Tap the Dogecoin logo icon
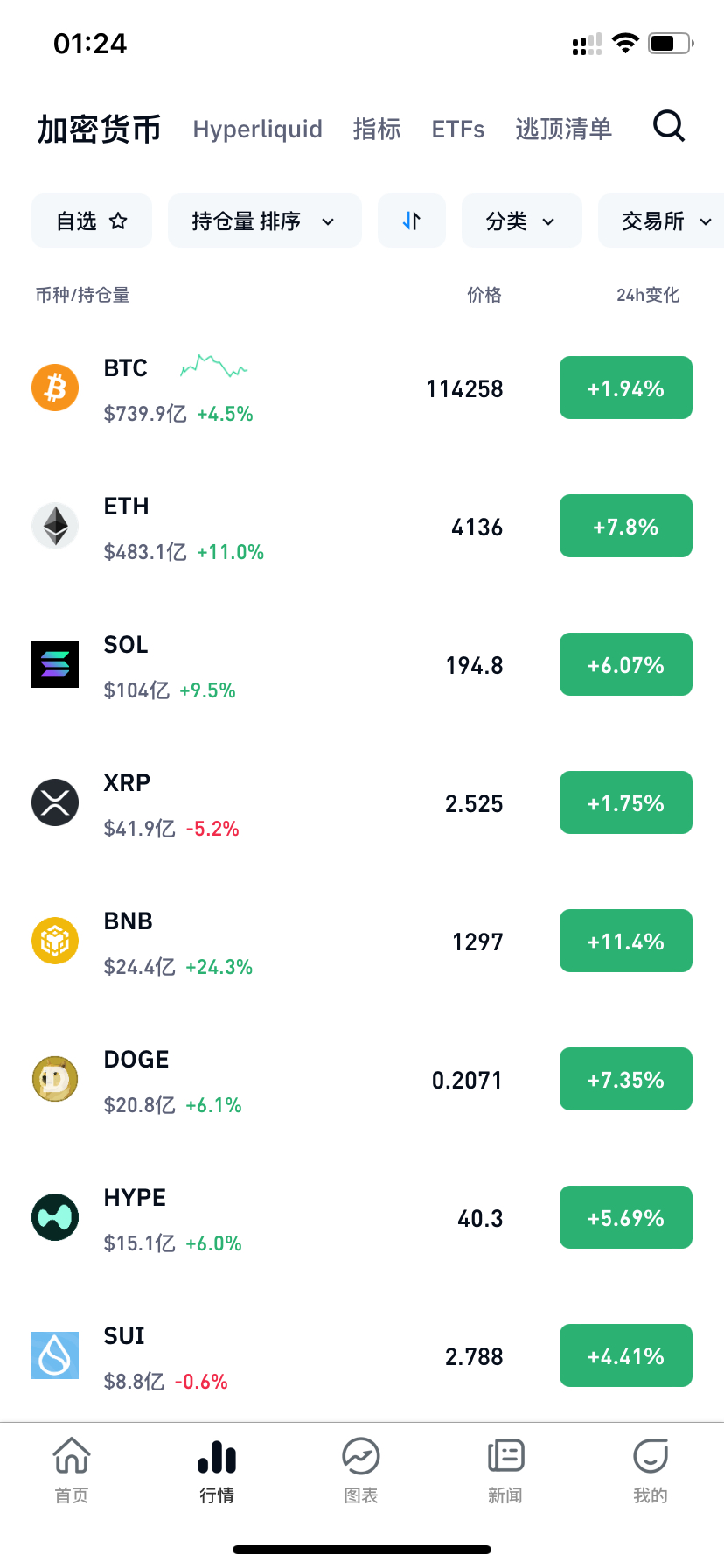This screenshot has height=1568, width=724. 55,1079
